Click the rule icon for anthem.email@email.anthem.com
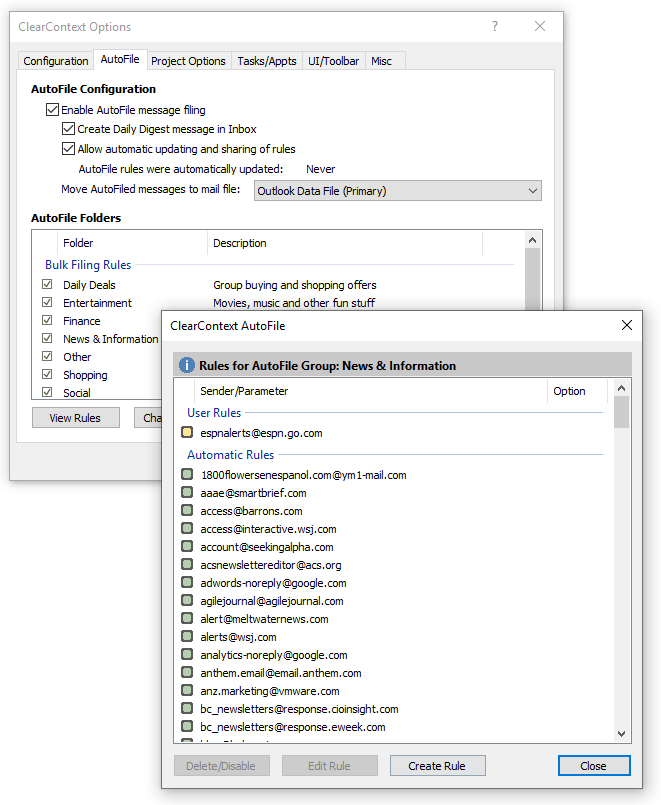The width and height of the screenshot is (661, 805). (x=187, y=672)
